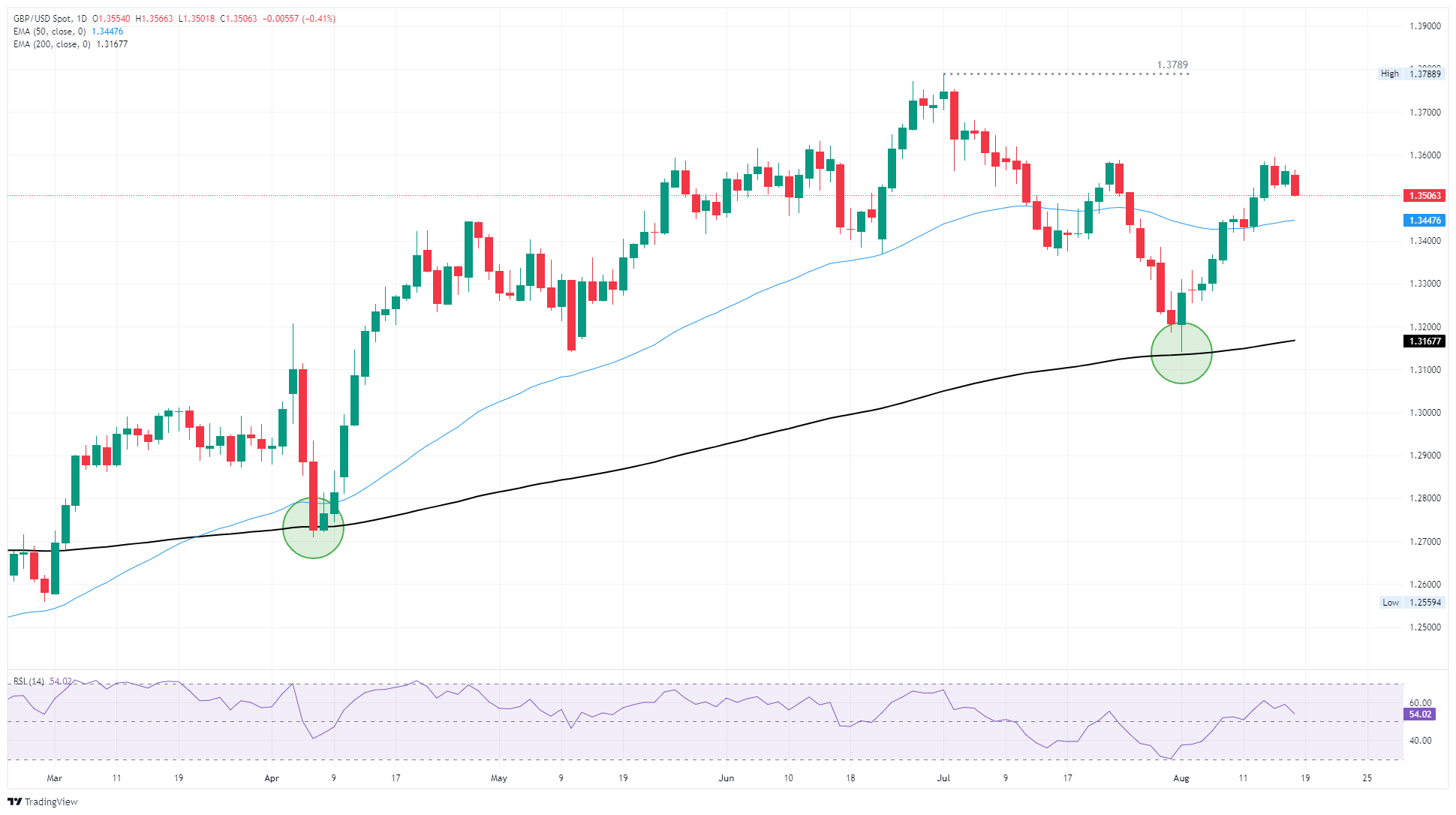Viewport: 1456px width, 815px height.
Task: Click the blue 1.34476 EMA price tag
Action: tap(1424, 221)
